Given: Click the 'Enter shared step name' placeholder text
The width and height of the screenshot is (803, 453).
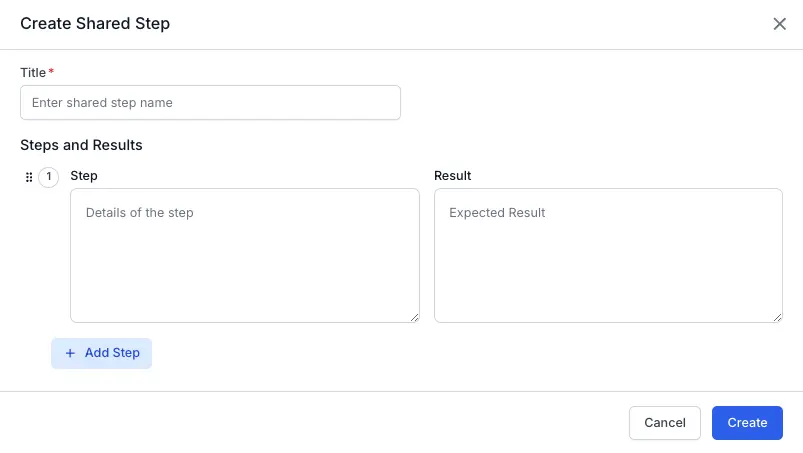Looking at the screenshot, I should [x=102, y=102].
